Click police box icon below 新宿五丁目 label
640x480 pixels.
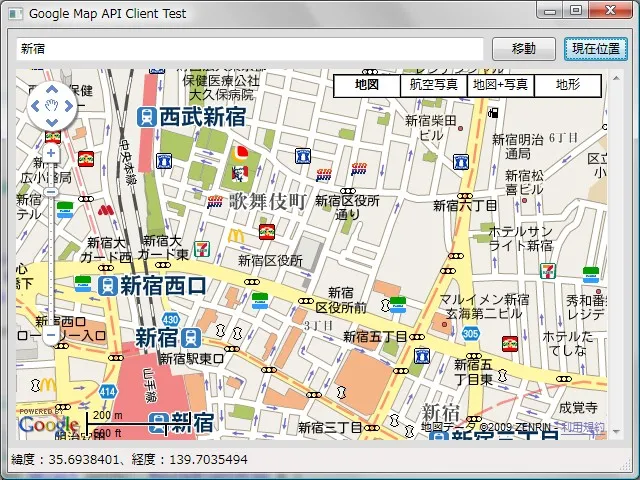pyautogui.click(x=422, y=356)
